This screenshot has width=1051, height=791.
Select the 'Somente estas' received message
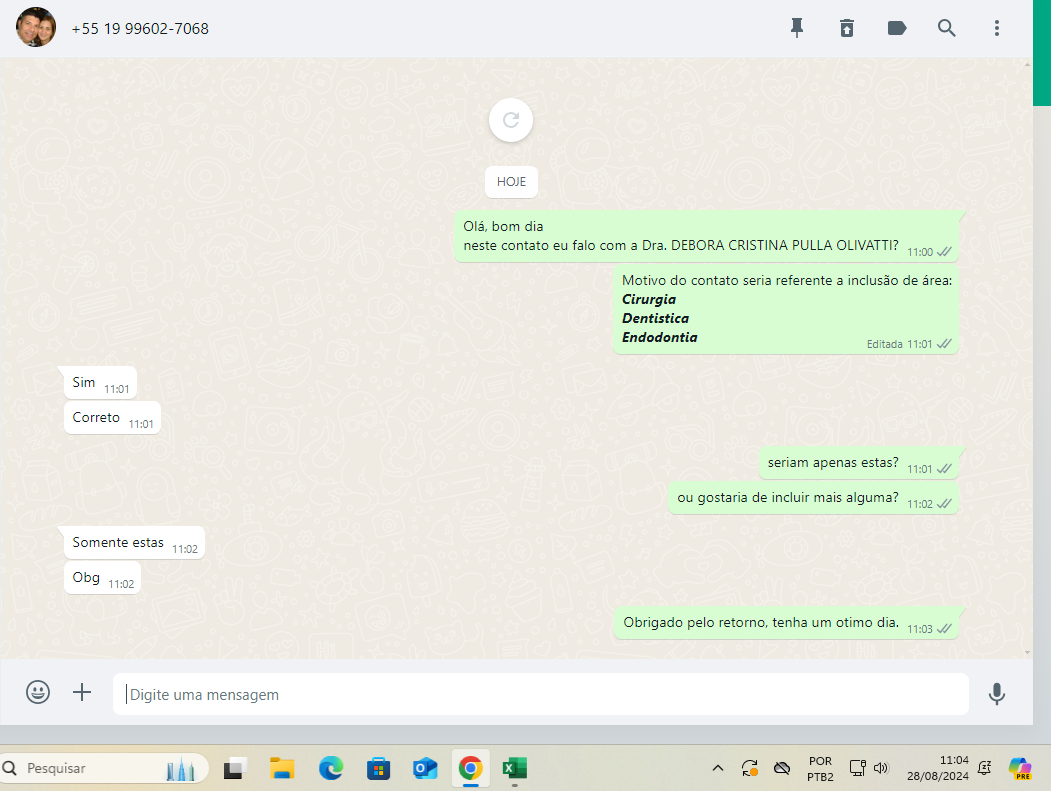tap(118, 543)
